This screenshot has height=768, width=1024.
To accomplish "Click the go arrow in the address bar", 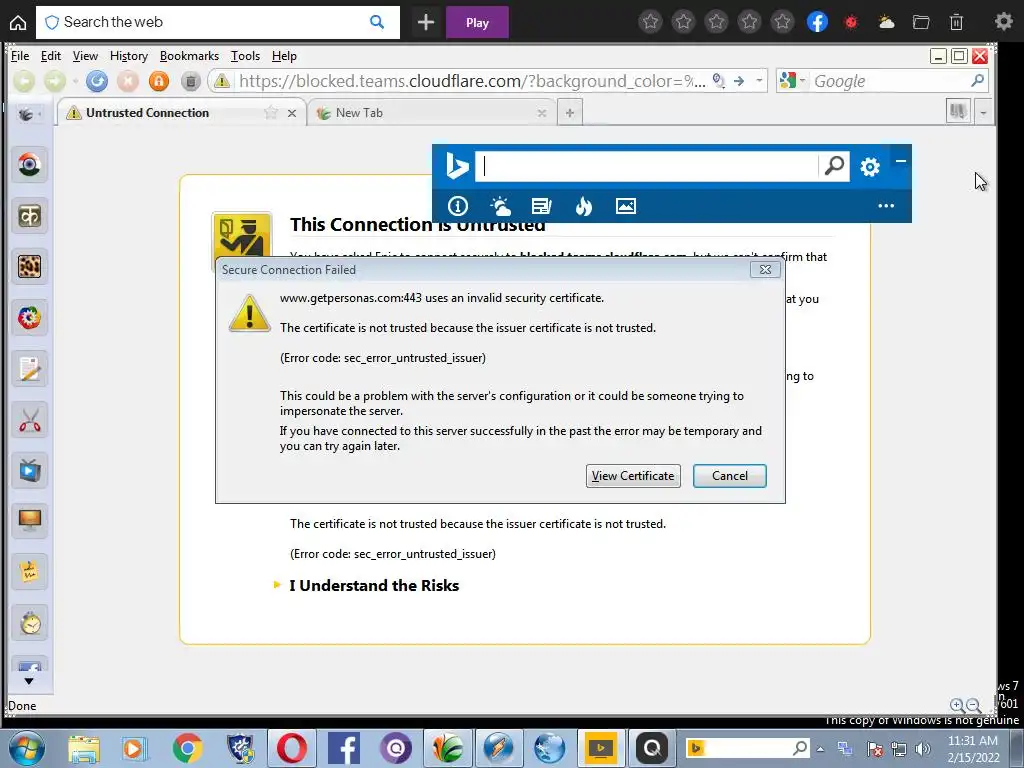I will point(739,81).
